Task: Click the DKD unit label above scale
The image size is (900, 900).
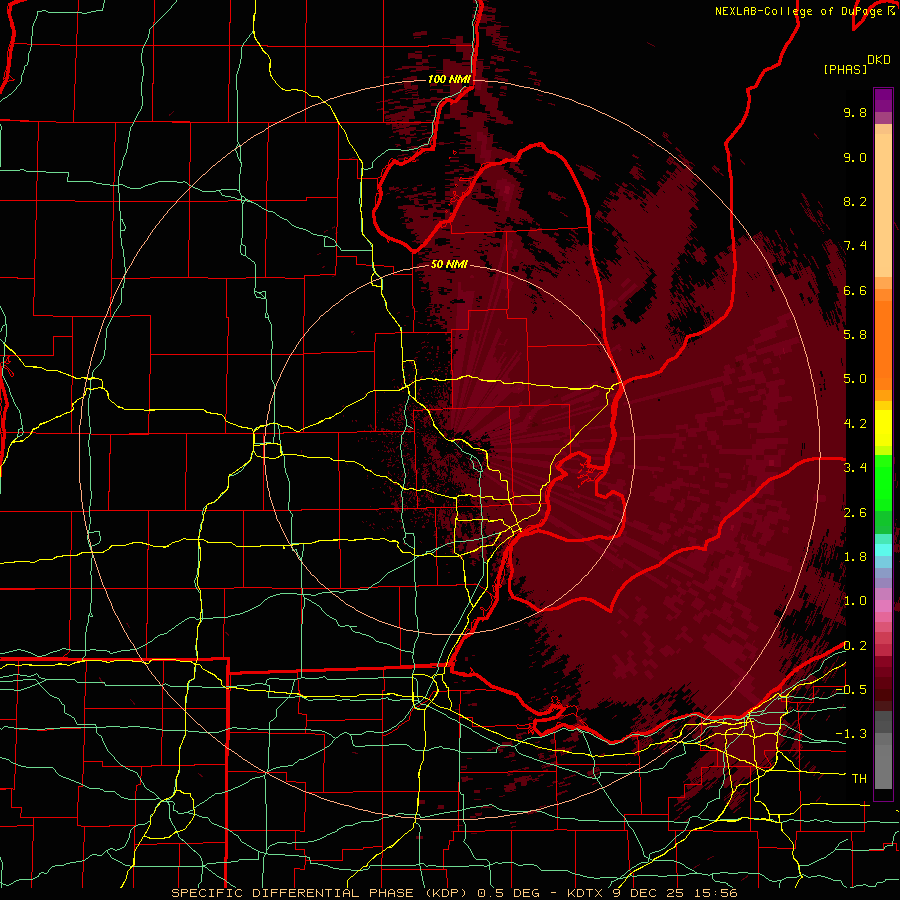Action: click(x=879, y=60)
